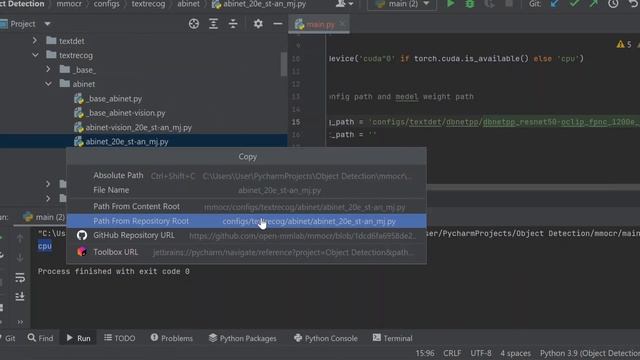This screenshot has height=360, width=640.
Task: Open the TODO tool window
Action: point(120,338)
